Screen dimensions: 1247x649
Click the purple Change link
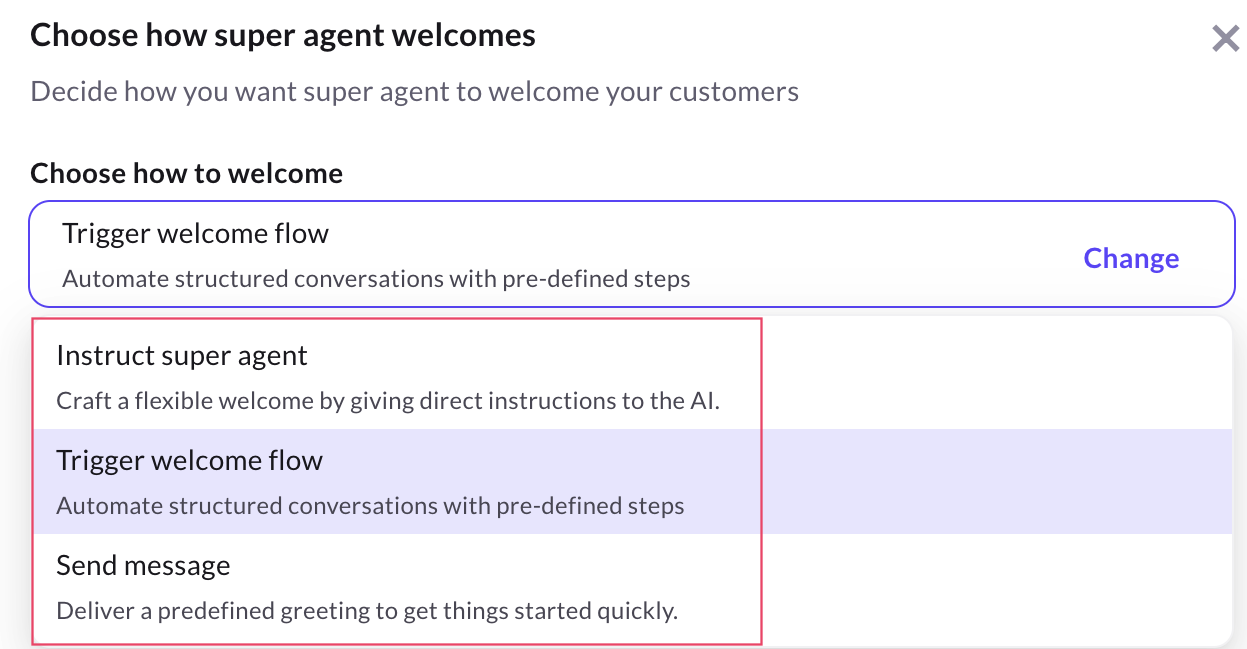coord(1131,258)
